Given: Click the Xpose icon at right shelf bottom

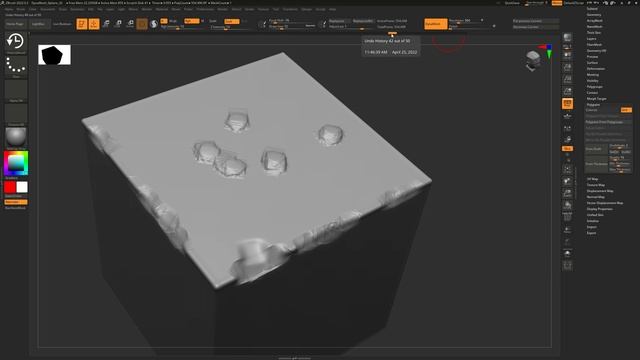Looking at the screenshot, I should [567, 266].
